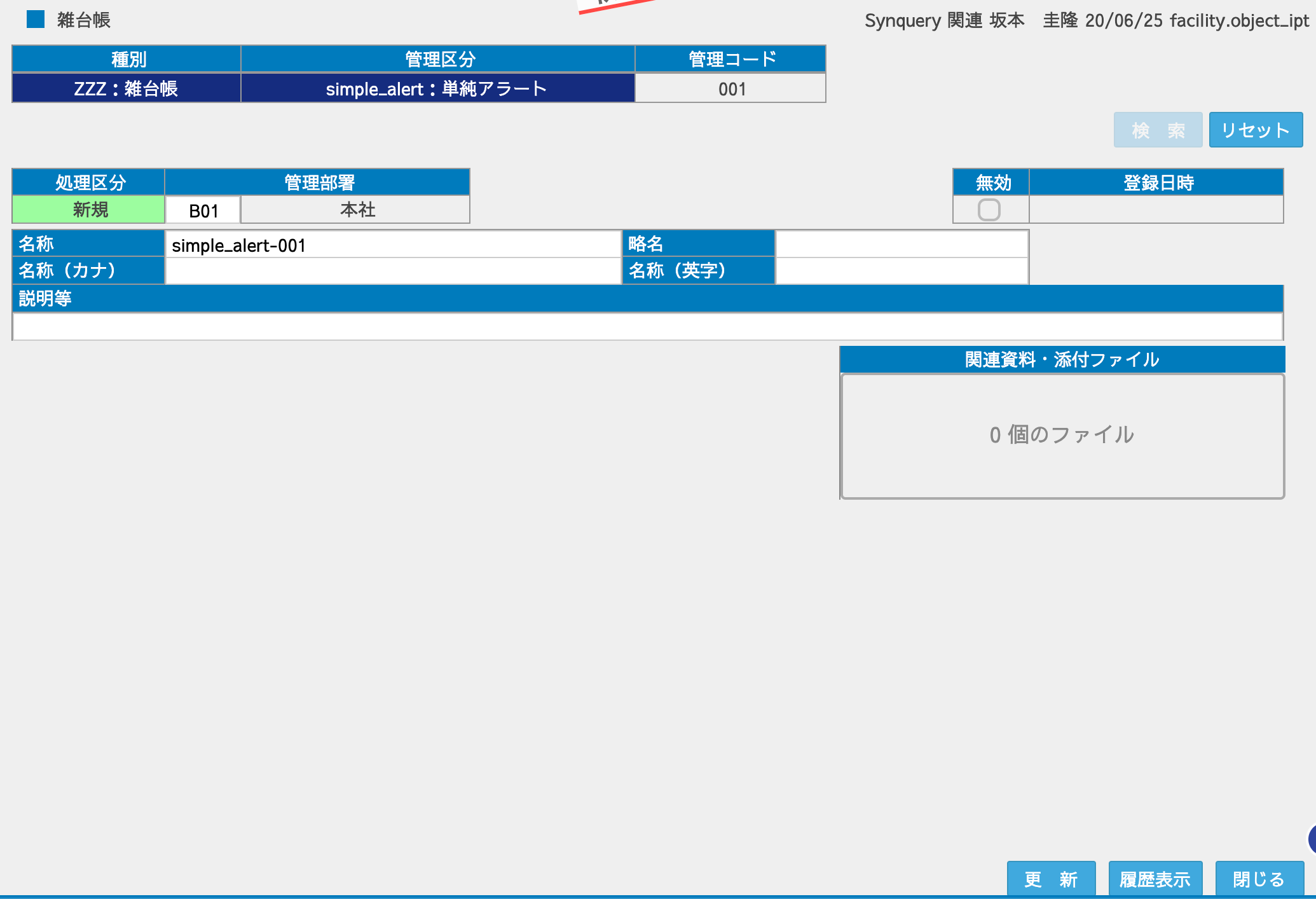Viewport: 1316px width, 899px height.
Task: Click the 処理区分 header label
Action: click(89, 182)
